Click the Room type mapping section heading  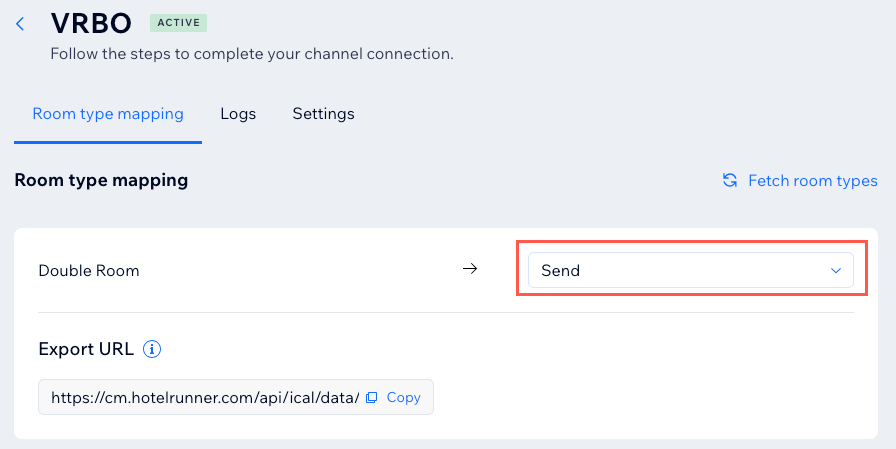pos(101,180)
